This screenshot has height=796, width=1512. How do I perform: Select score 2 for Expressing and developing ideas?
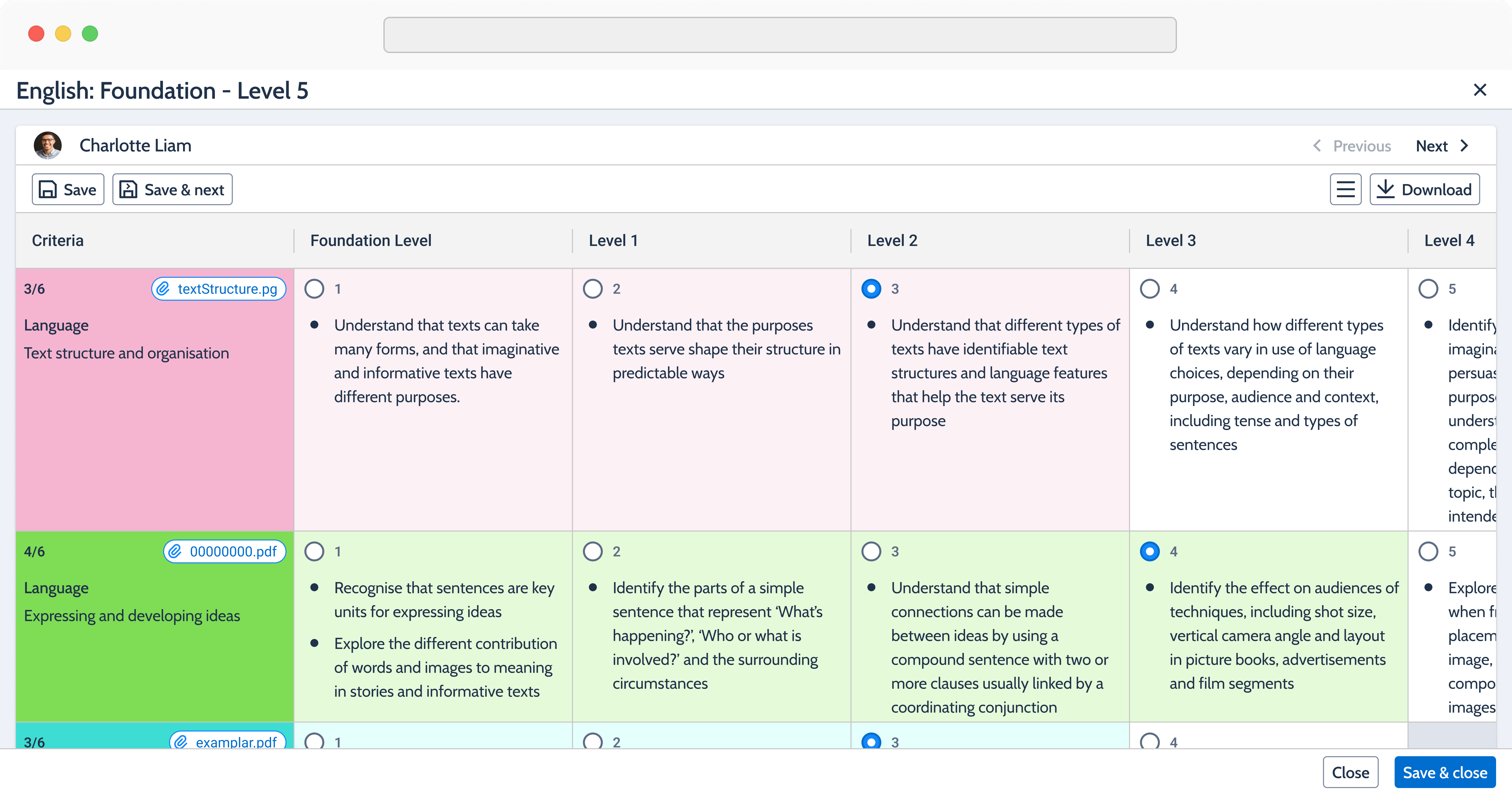click(593, 551)
